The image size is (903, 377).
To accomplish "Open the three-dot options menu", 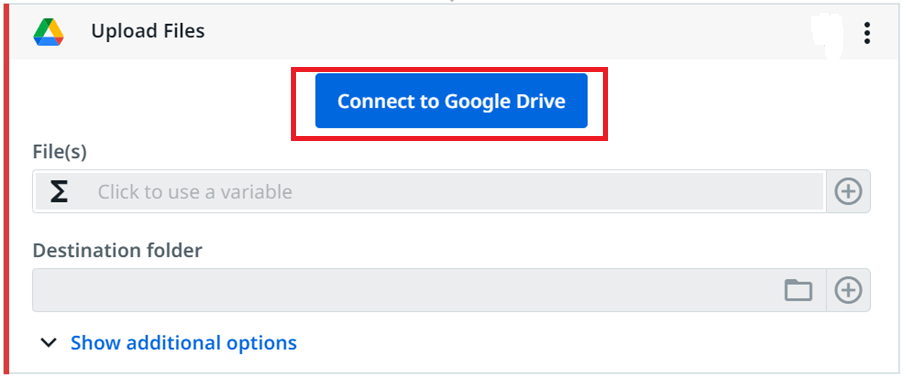I will (x=867, y=33).
